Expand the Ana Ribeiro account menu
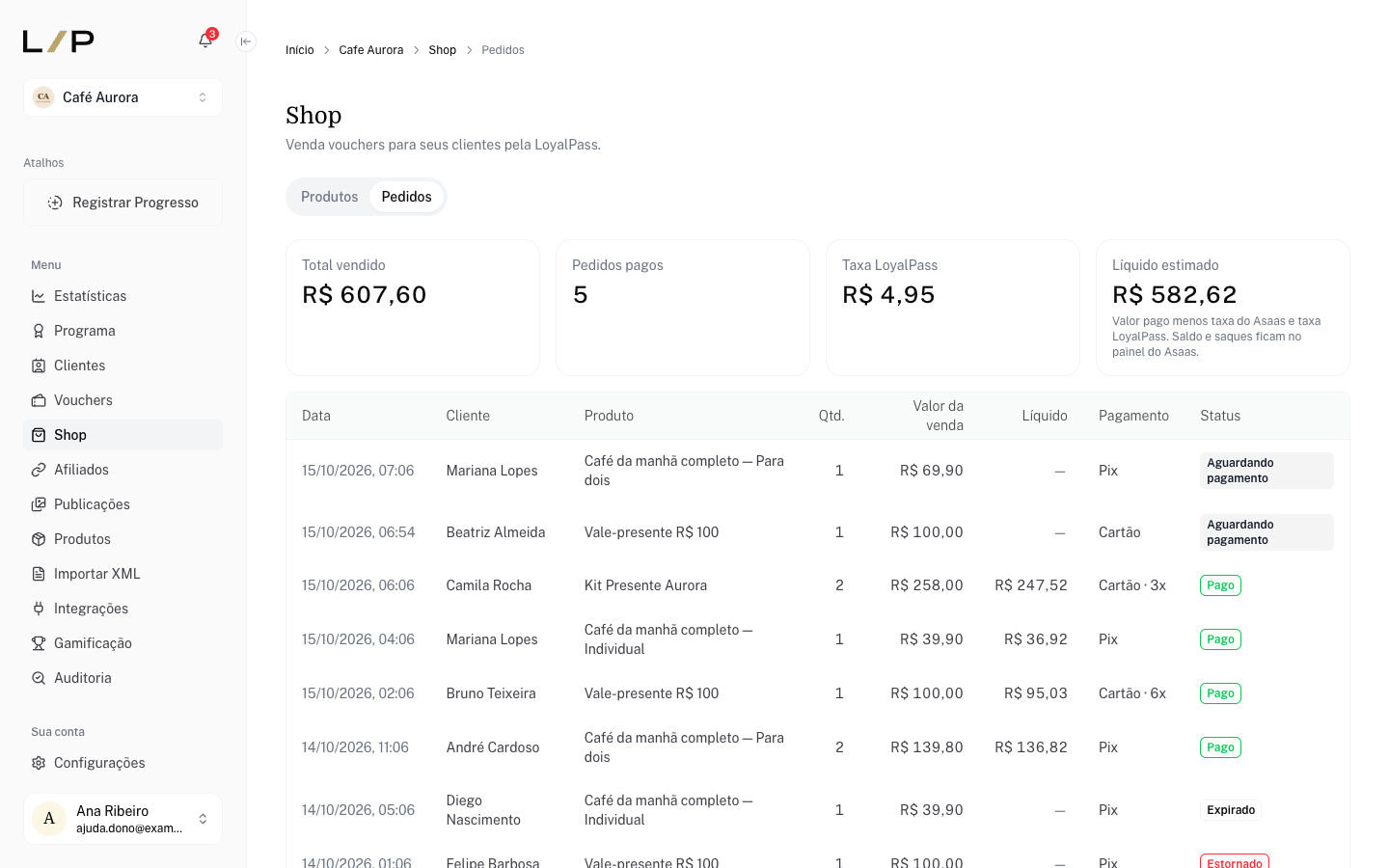Viewport: 1389px width, 868px height. pos(123,819)
